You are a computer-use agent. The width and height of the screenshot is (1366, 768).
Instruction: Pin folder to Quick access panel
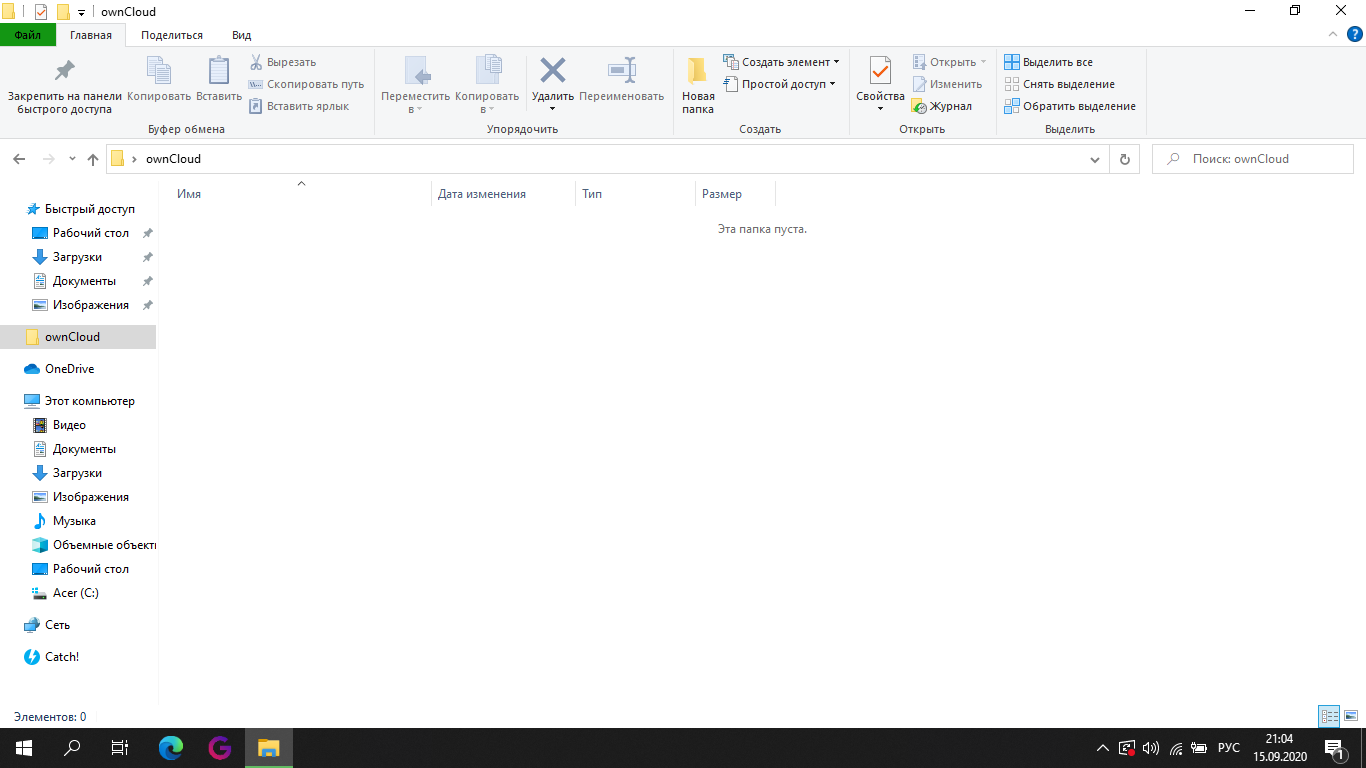pos(65,86)
